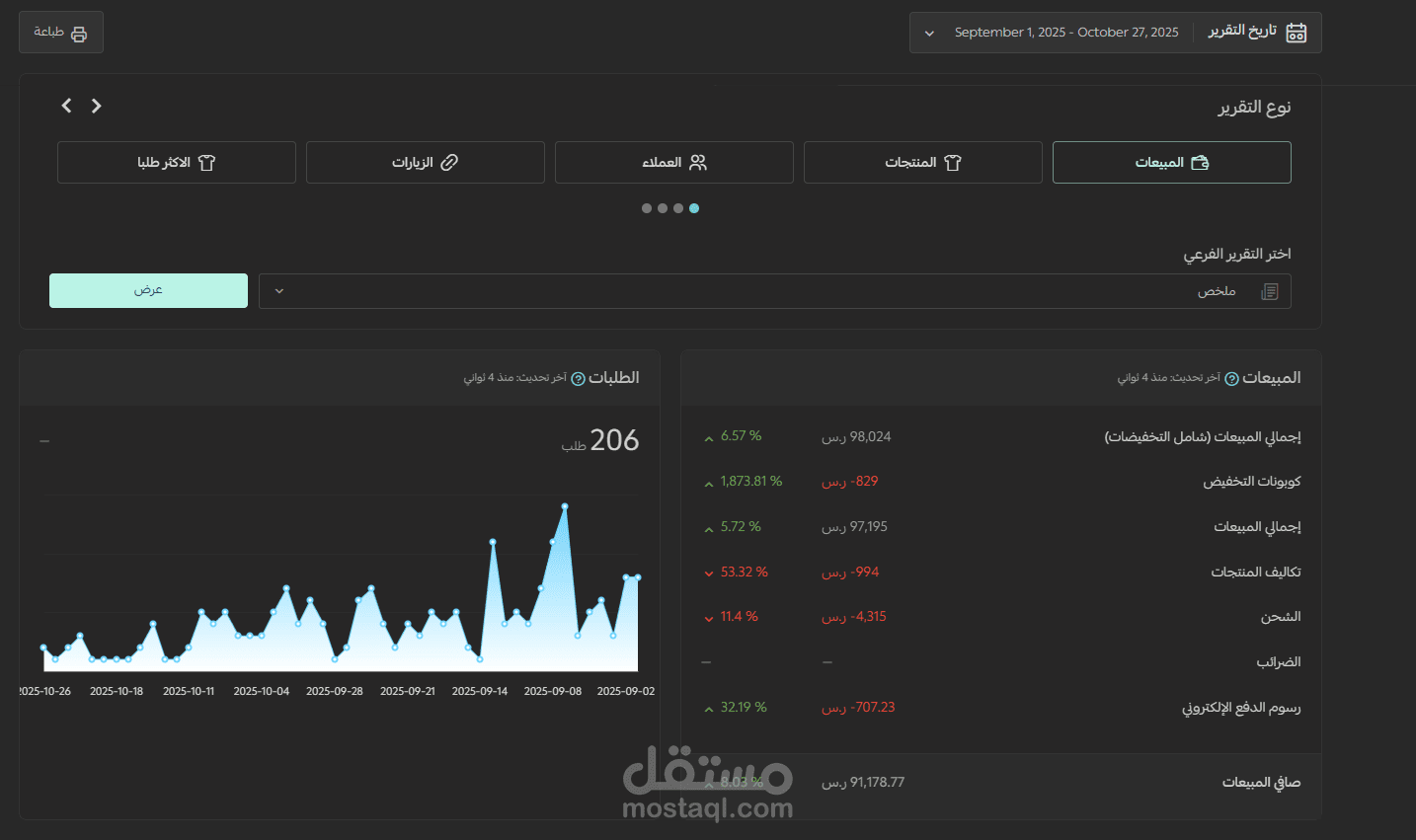Click the الضرائب row label
Screen dimensions: 1416x840
pos(1279,662)
